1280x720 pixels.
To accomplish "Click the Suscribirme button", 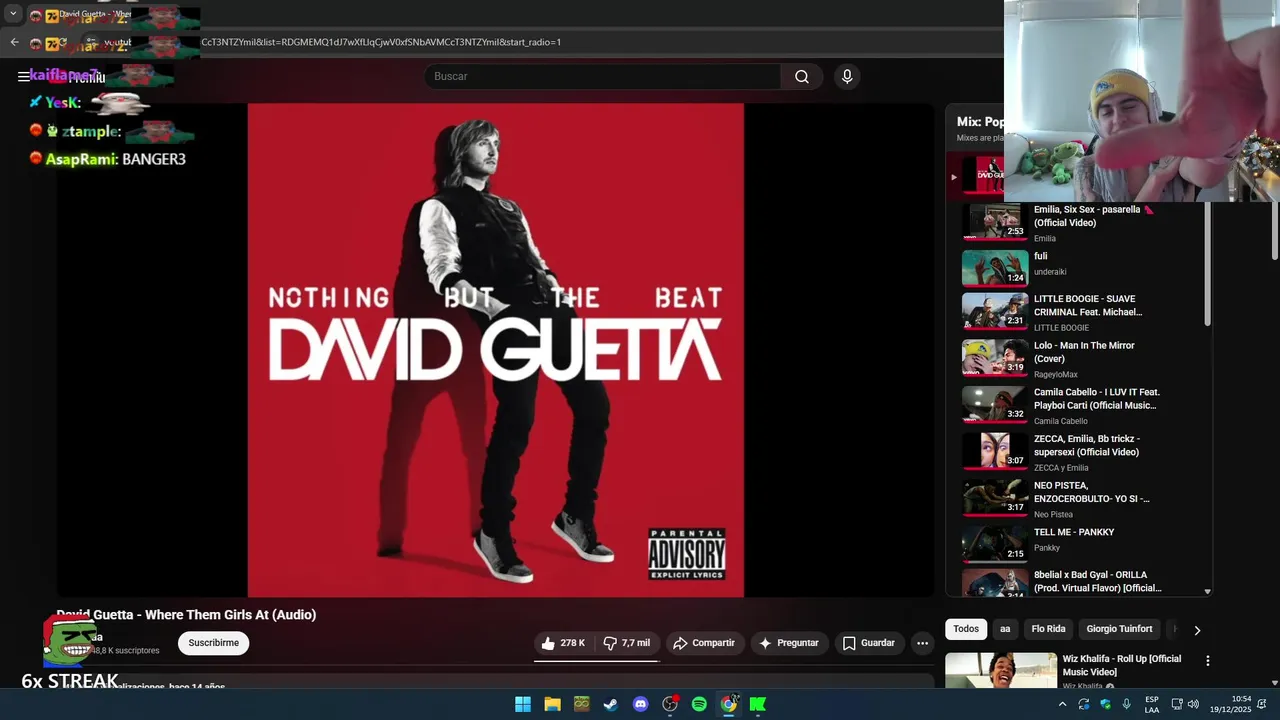I will [x=213, y=643].
